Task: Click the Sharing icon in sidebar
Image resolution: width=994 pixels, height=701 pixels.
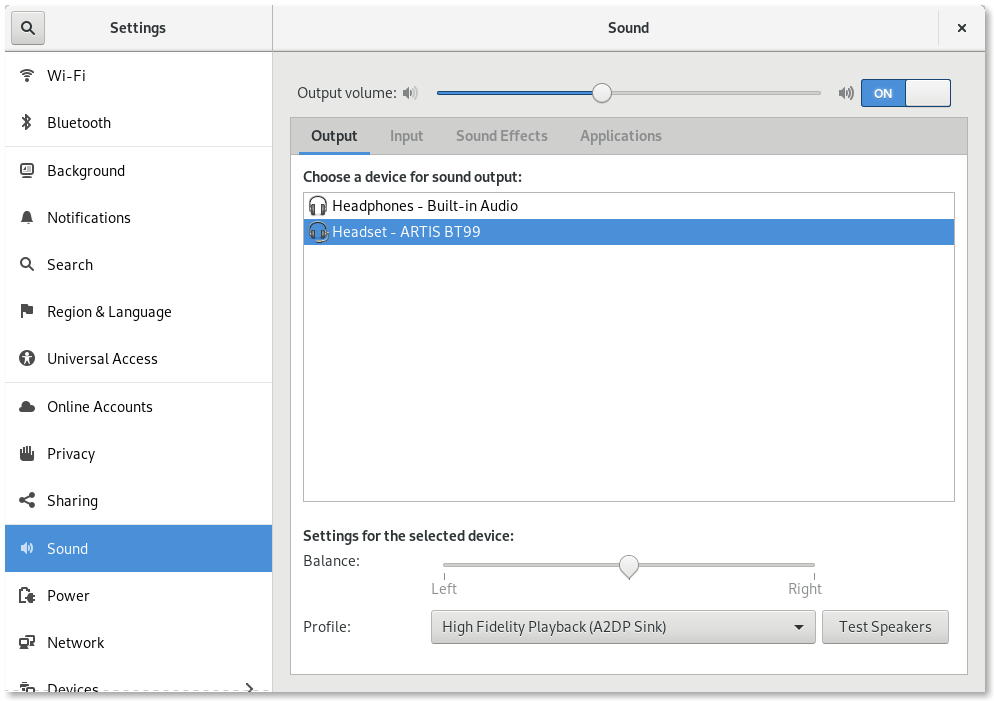Action: (x=27, y=500)
